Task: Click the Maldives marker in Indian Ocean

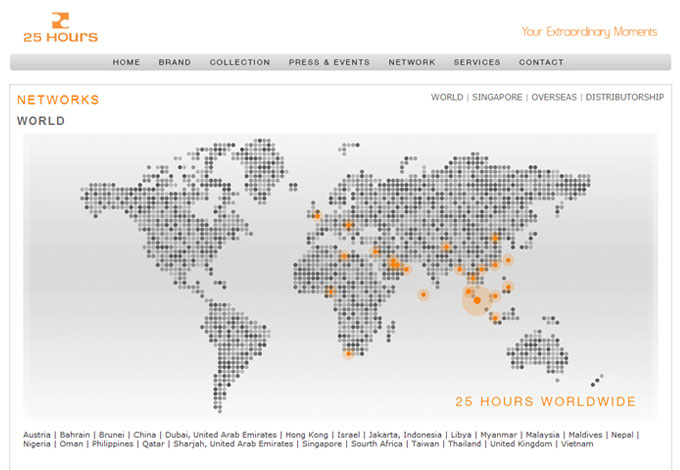Action: tap(423, 295)
